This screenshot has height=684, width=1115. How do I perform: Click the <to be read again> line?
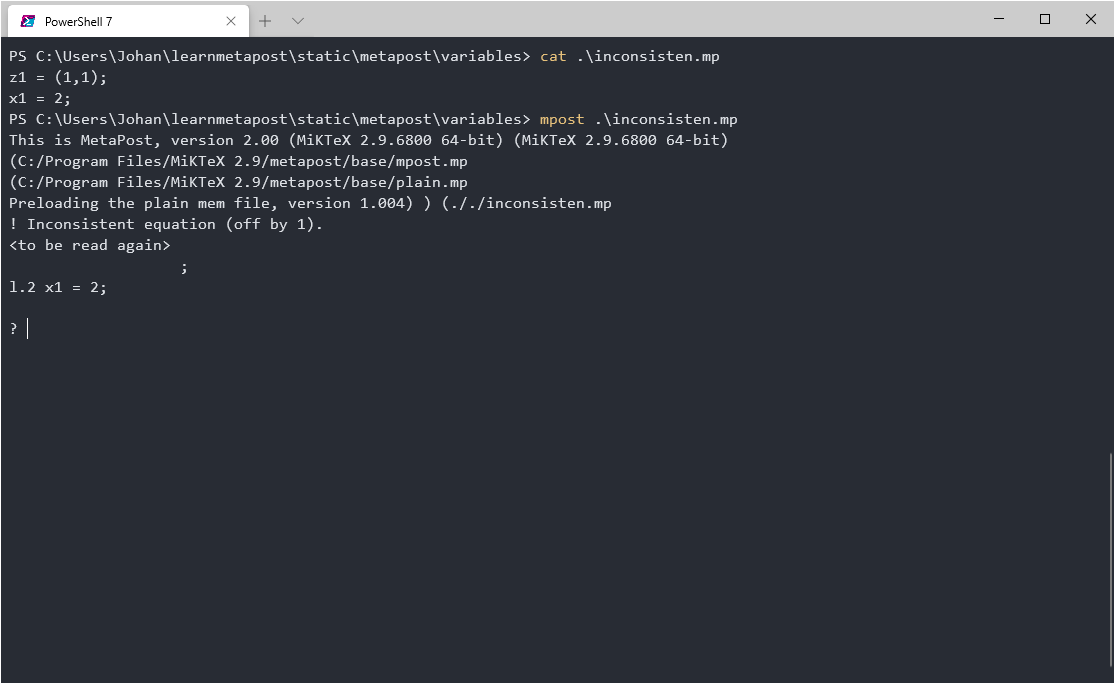click(x=90, y=245)
